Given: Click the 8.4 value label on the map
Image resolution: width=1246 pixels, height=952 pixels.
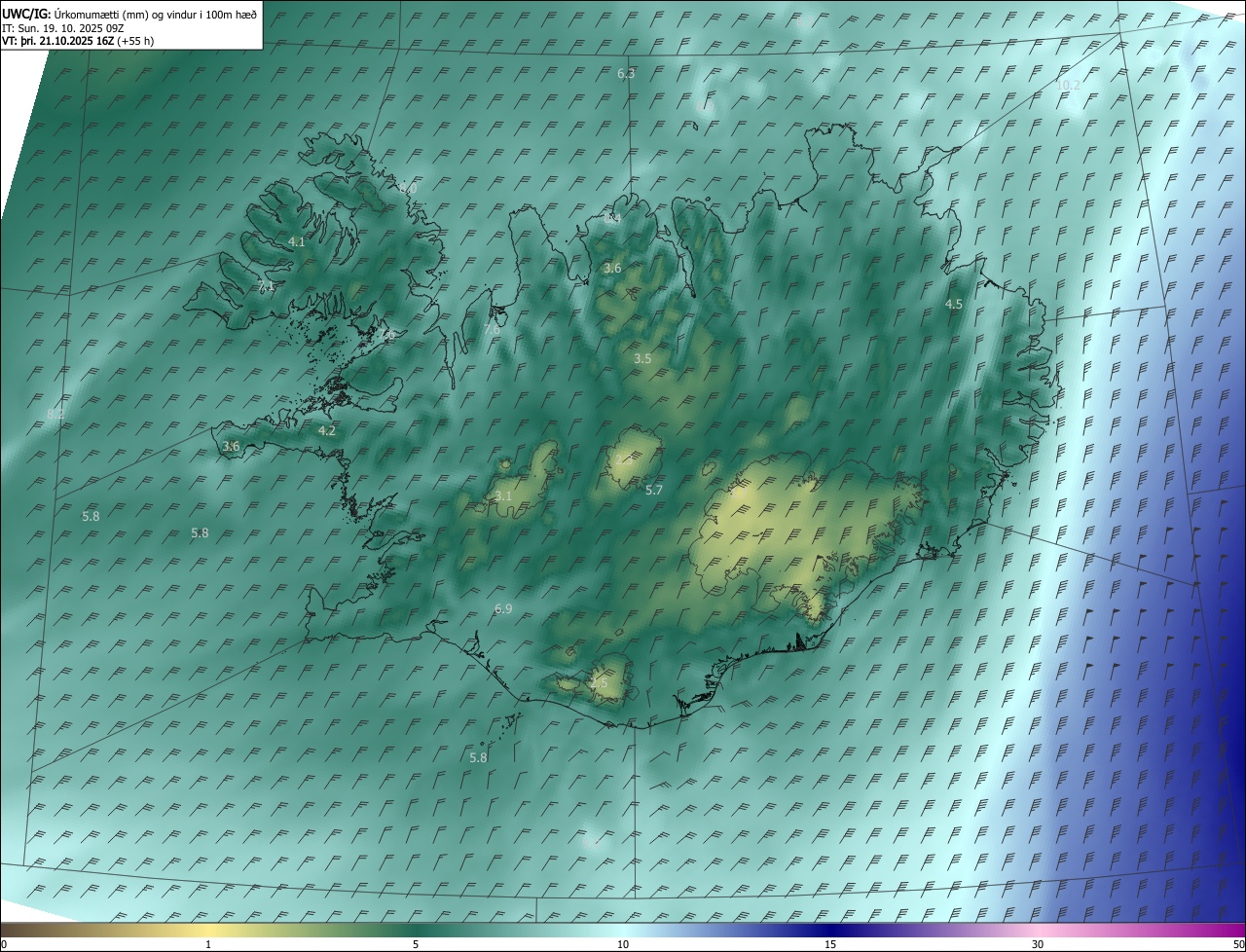Looking at the screenshot, I should click(612, 219).
